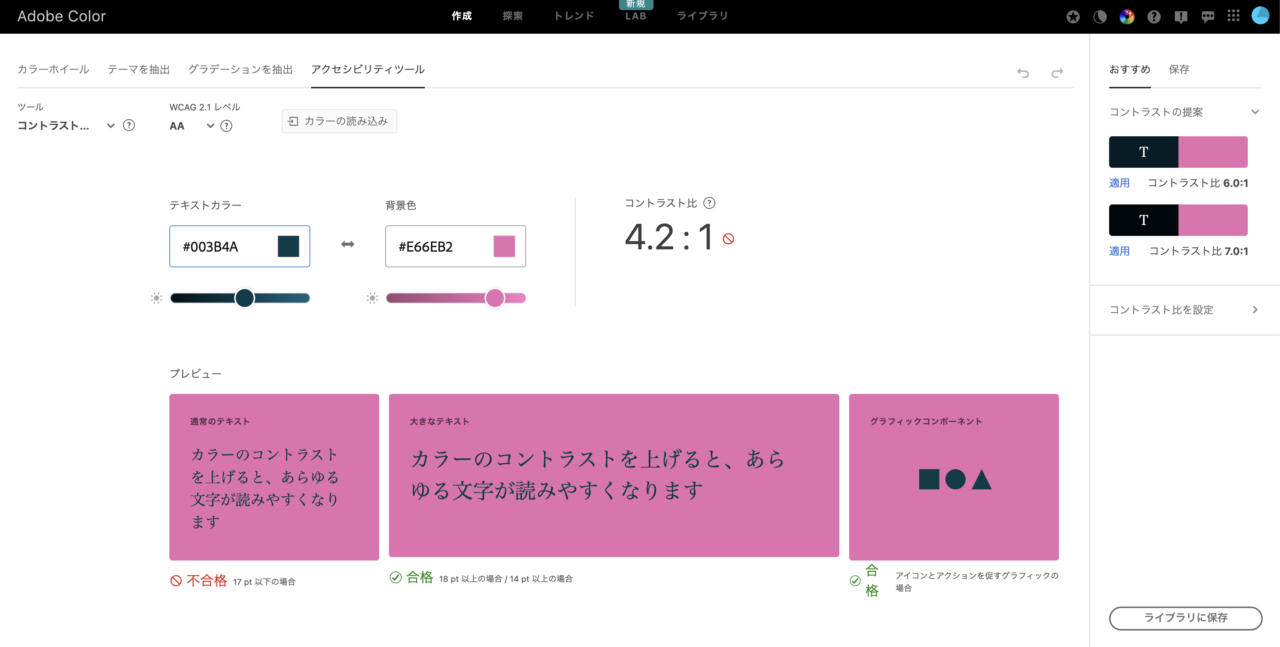Open the chat bubble icon in header
Viewport: 1280px width, 647px height.
pyautogui.click(x=1207, y=16)
